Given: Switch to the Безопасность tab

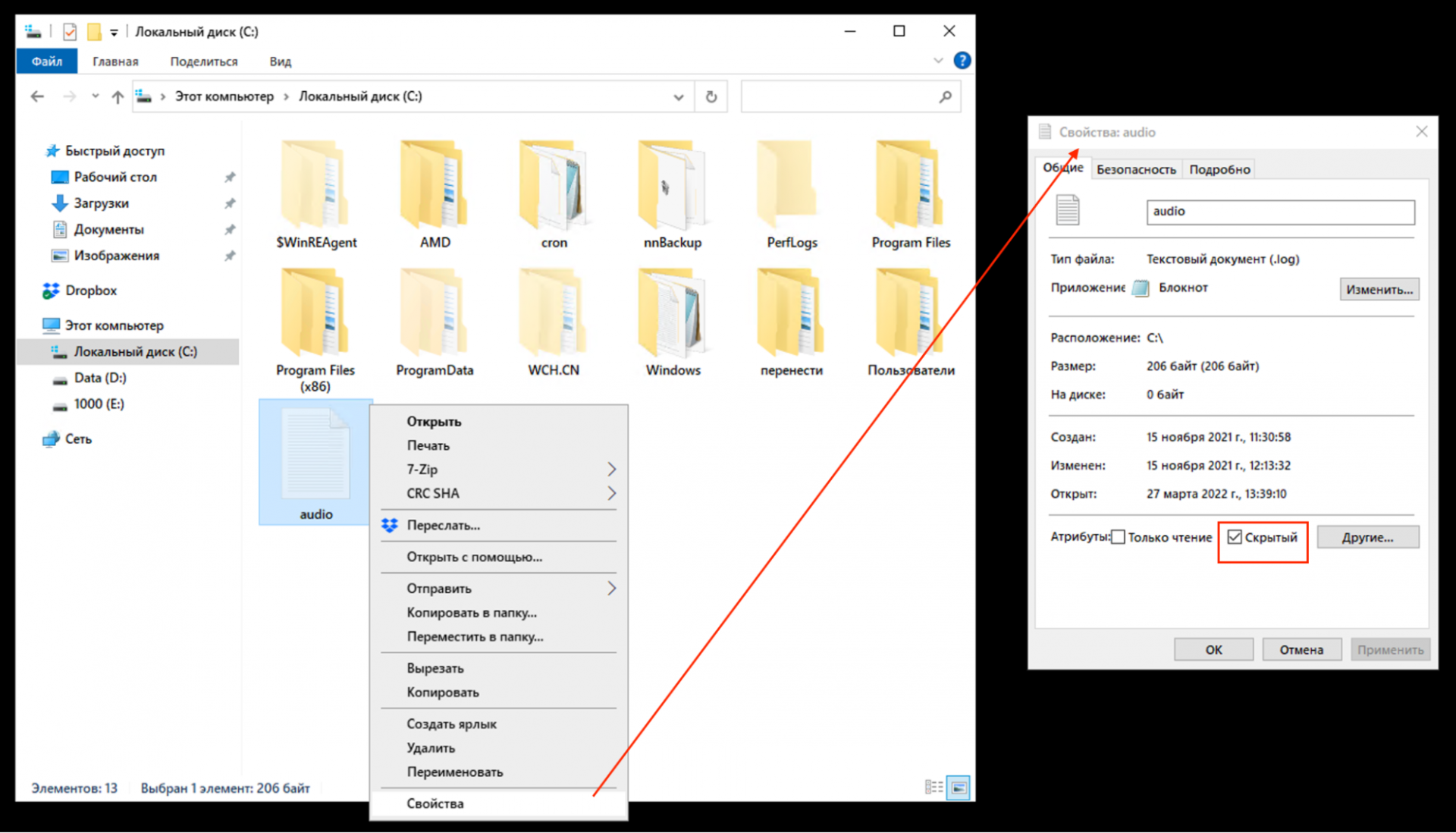Looking at the screenshot, I should pyautogui.click(x=1135, y=169).
